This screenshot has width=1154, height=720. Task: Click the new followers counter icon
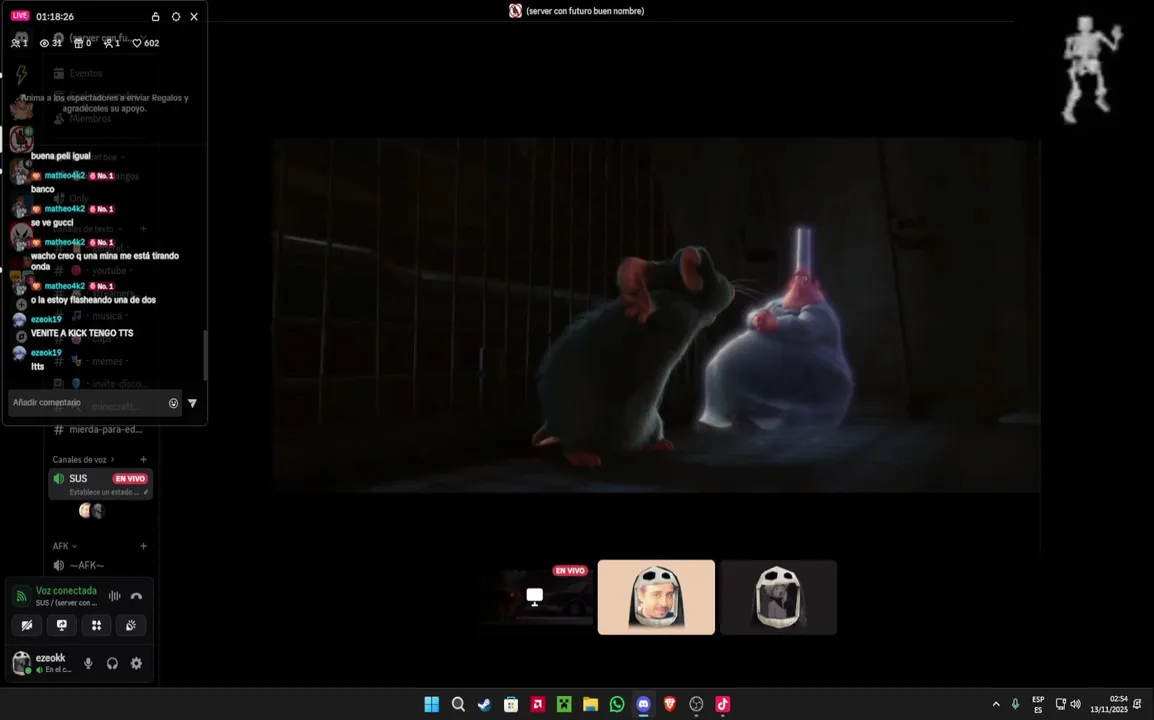click(x=112, y=43)
